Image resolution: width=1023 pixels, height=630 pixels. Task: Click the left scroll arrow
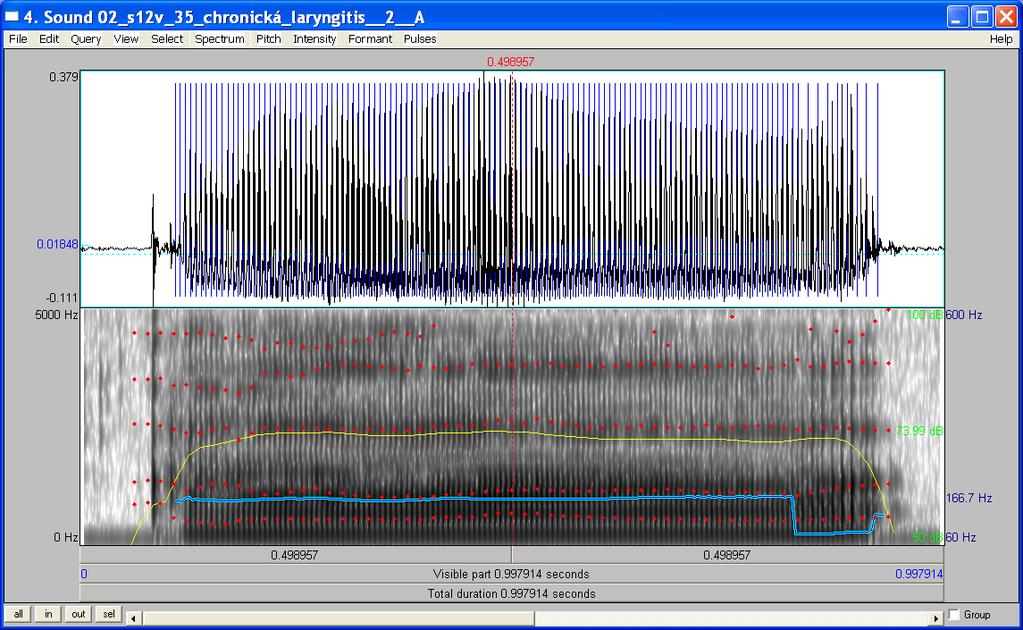click(x=133, y=618)
